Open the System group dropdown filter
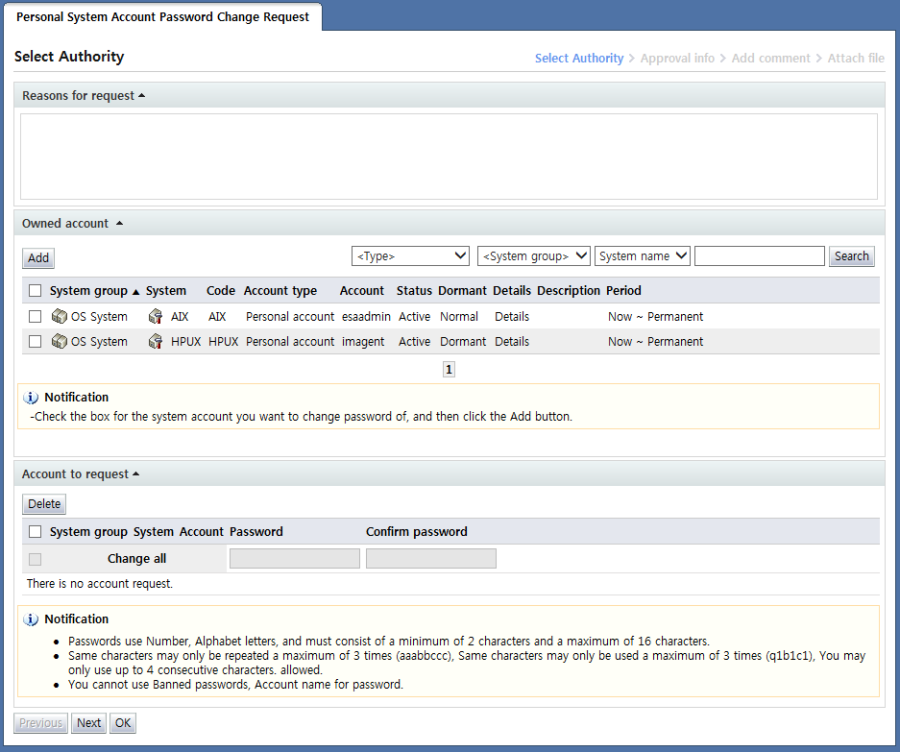The height and width of the screenshot is (752, 900). (534, 256)
